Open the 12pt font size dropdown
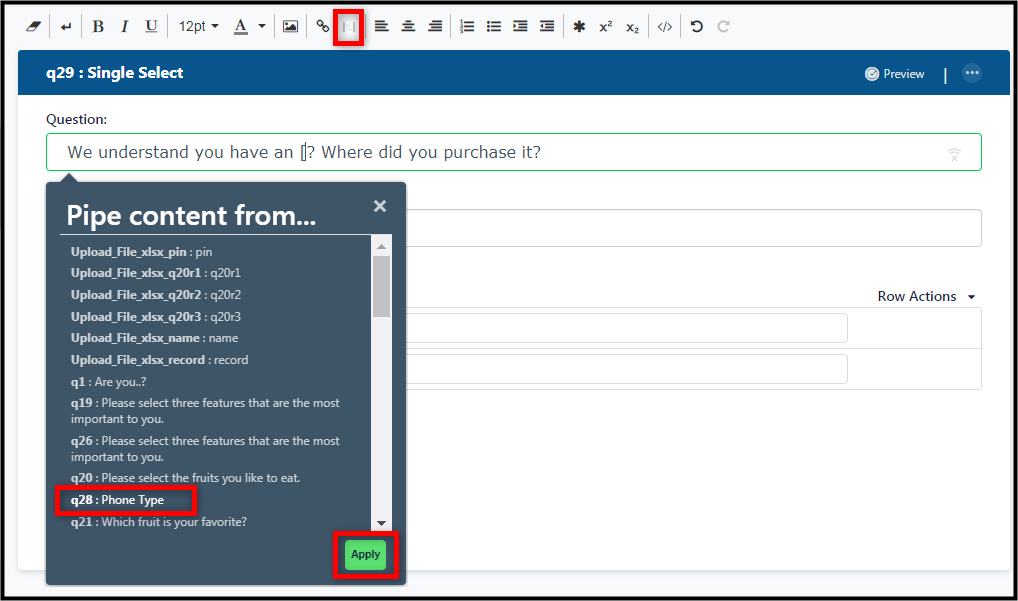1018x601 pixels. click(199, 27)
